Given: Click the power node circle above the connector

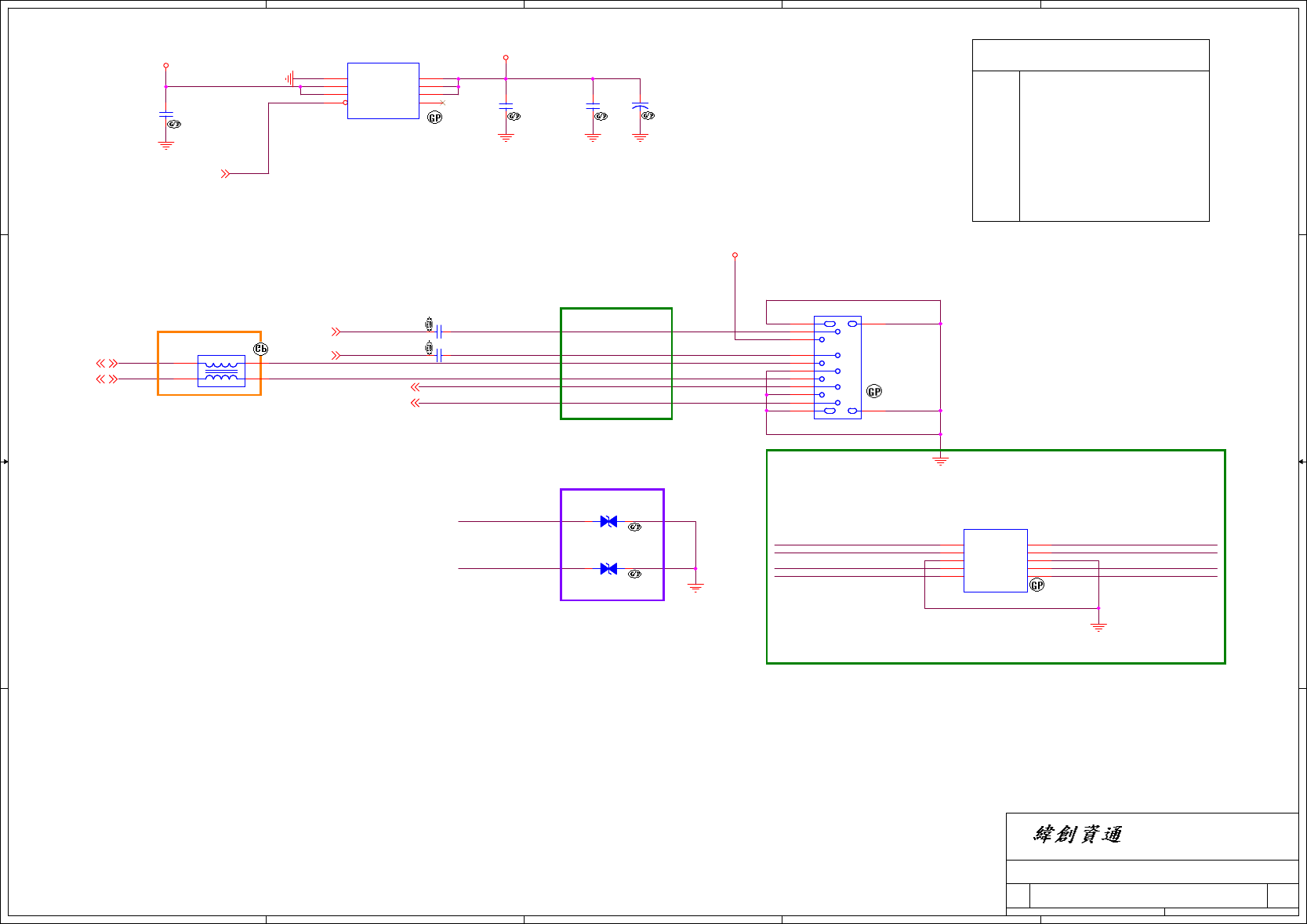Looking at the screenshot, I should point(735,255).
